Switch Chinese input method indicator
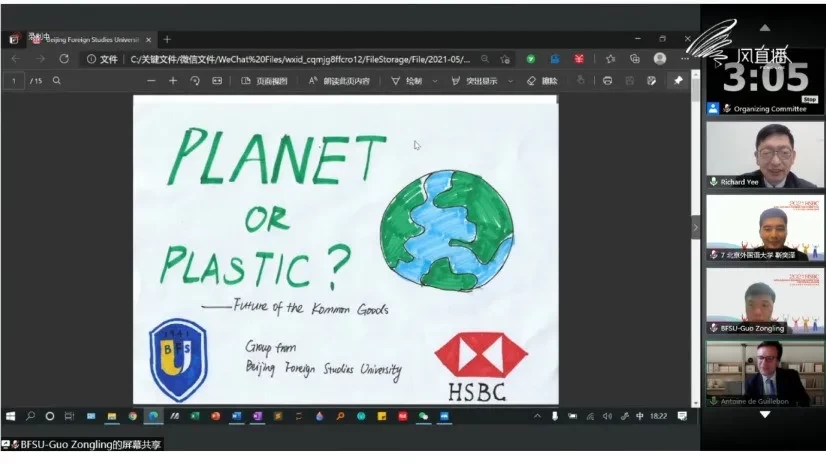 click(640, 416)
